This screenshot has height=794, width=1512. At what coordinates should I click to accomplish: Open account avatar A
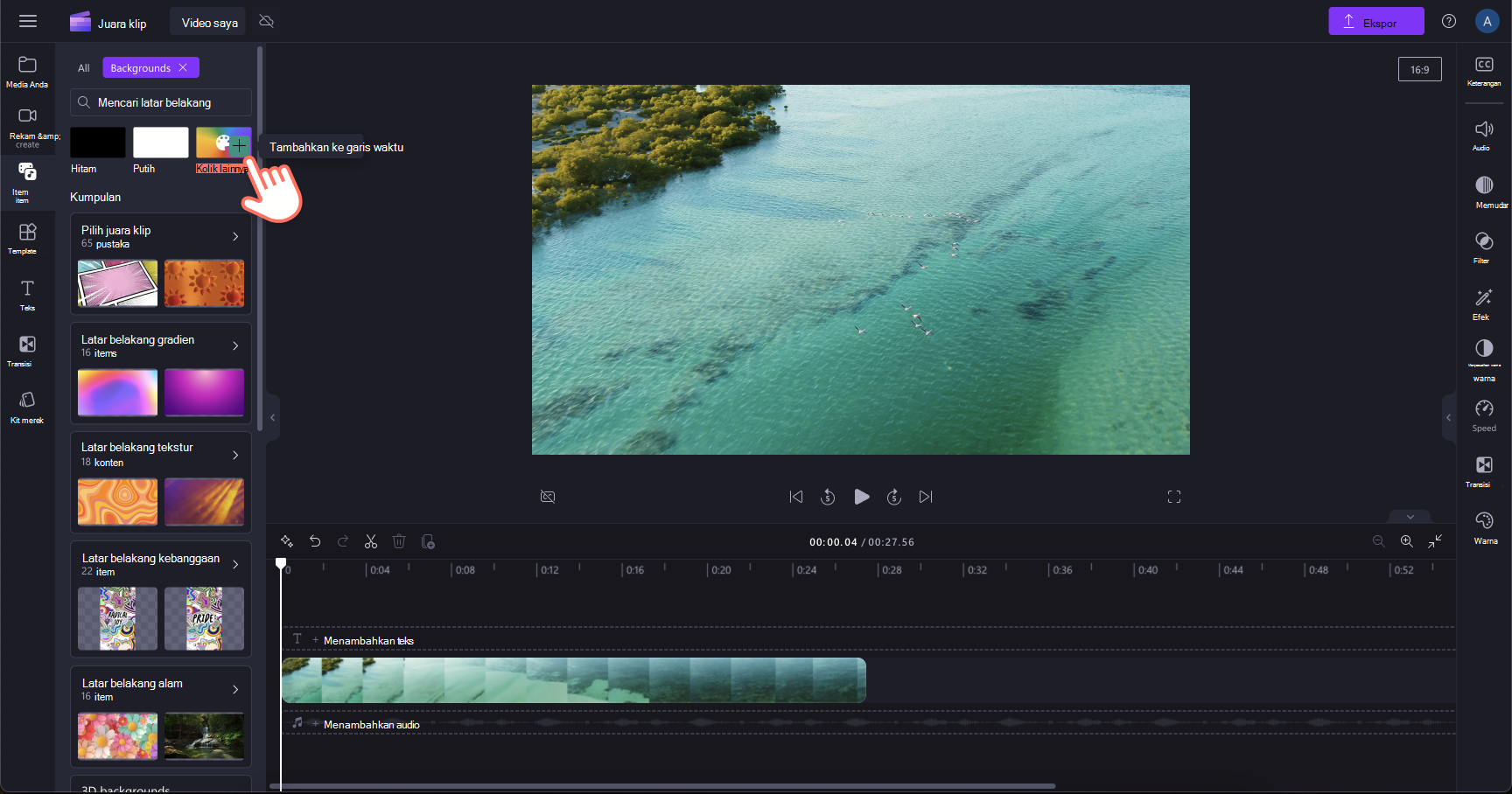click(1487, 22)
